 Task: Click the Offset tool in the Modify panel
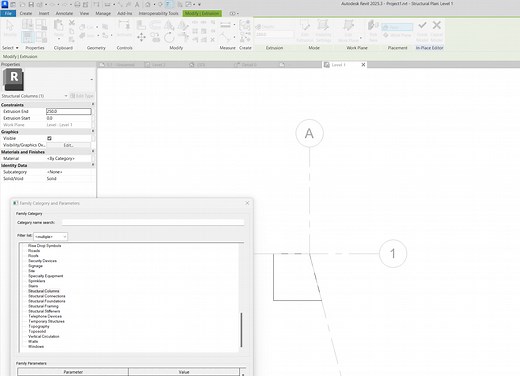click(155, 25)
